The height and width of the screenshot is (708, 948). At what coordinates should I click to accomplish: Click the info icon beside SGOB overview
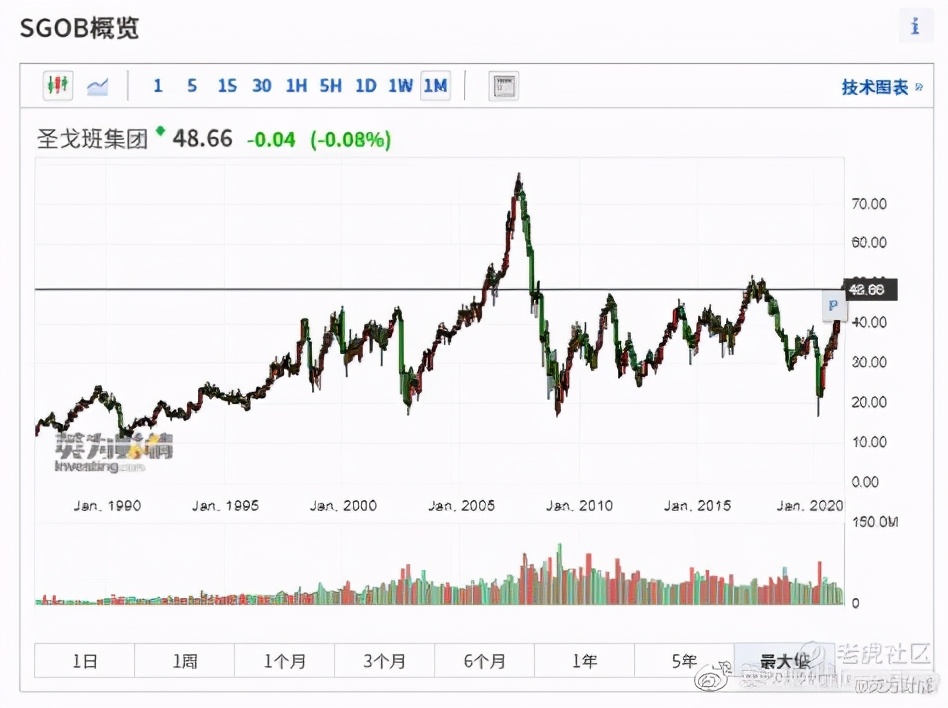coord(915,26)
